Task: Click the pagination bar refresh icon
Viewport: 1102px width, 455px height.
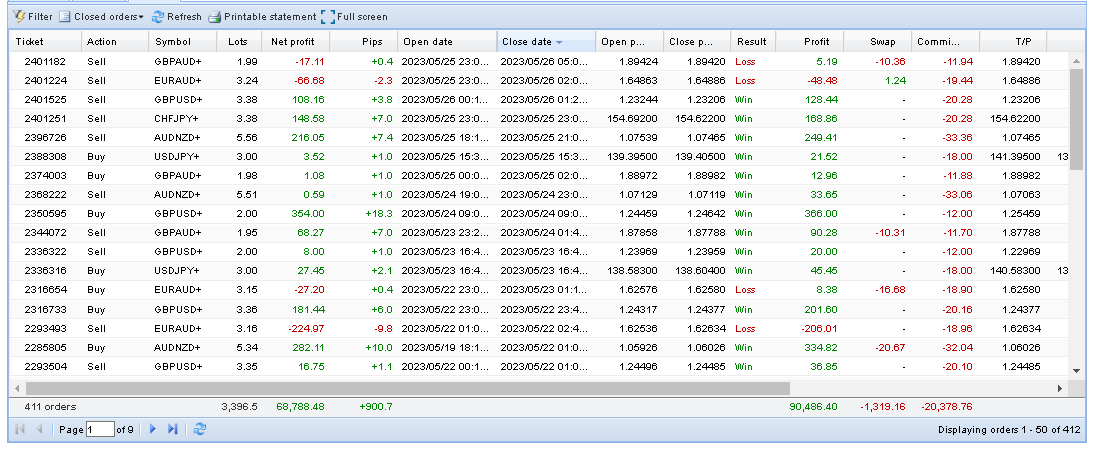Action: [x=200, y=429]
